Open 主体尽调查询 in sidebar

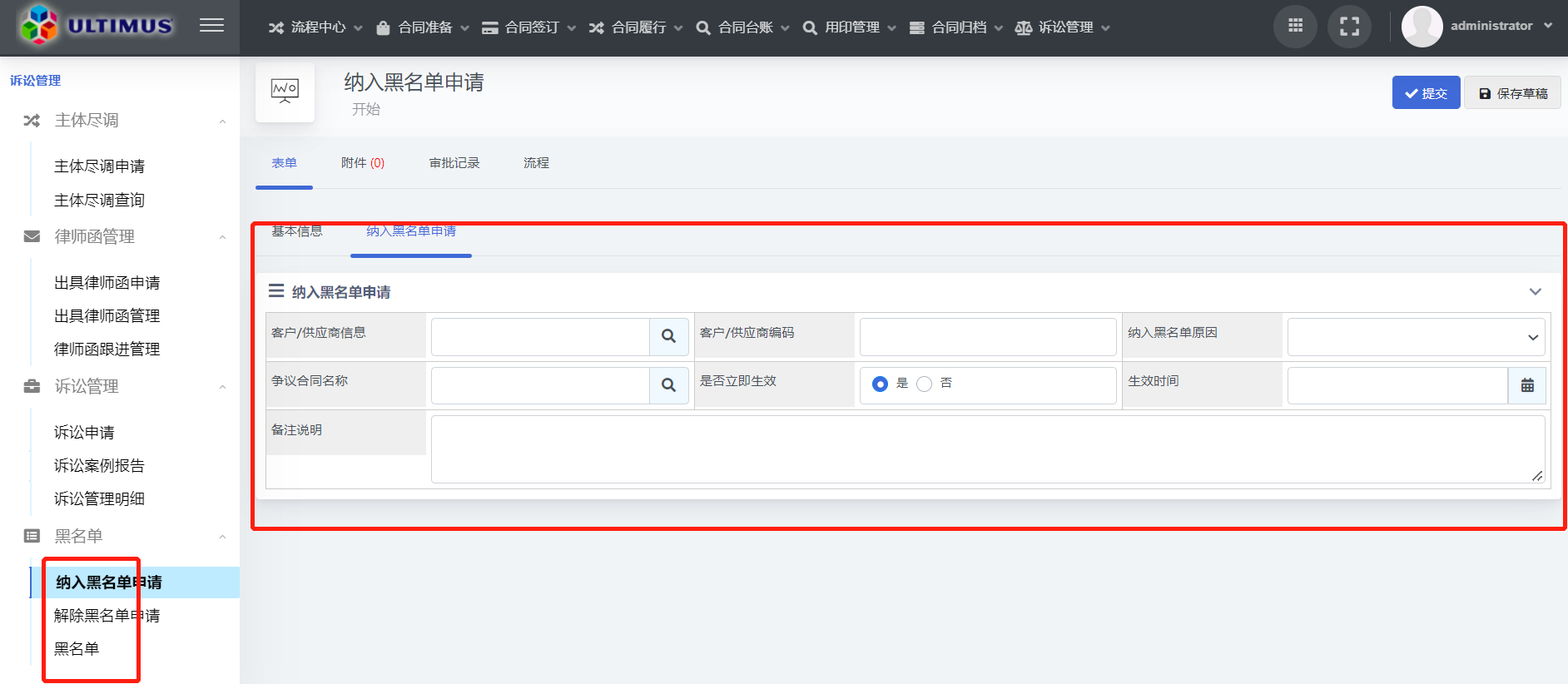[x=99, y=201]
